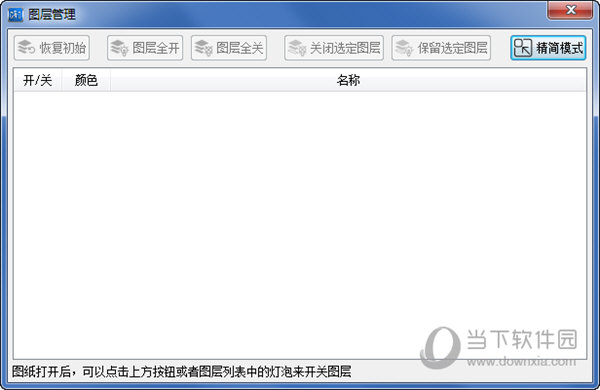Click 保留选定图层 to keep selected layers
The image size is (600, 390).
tap(441, 48)
